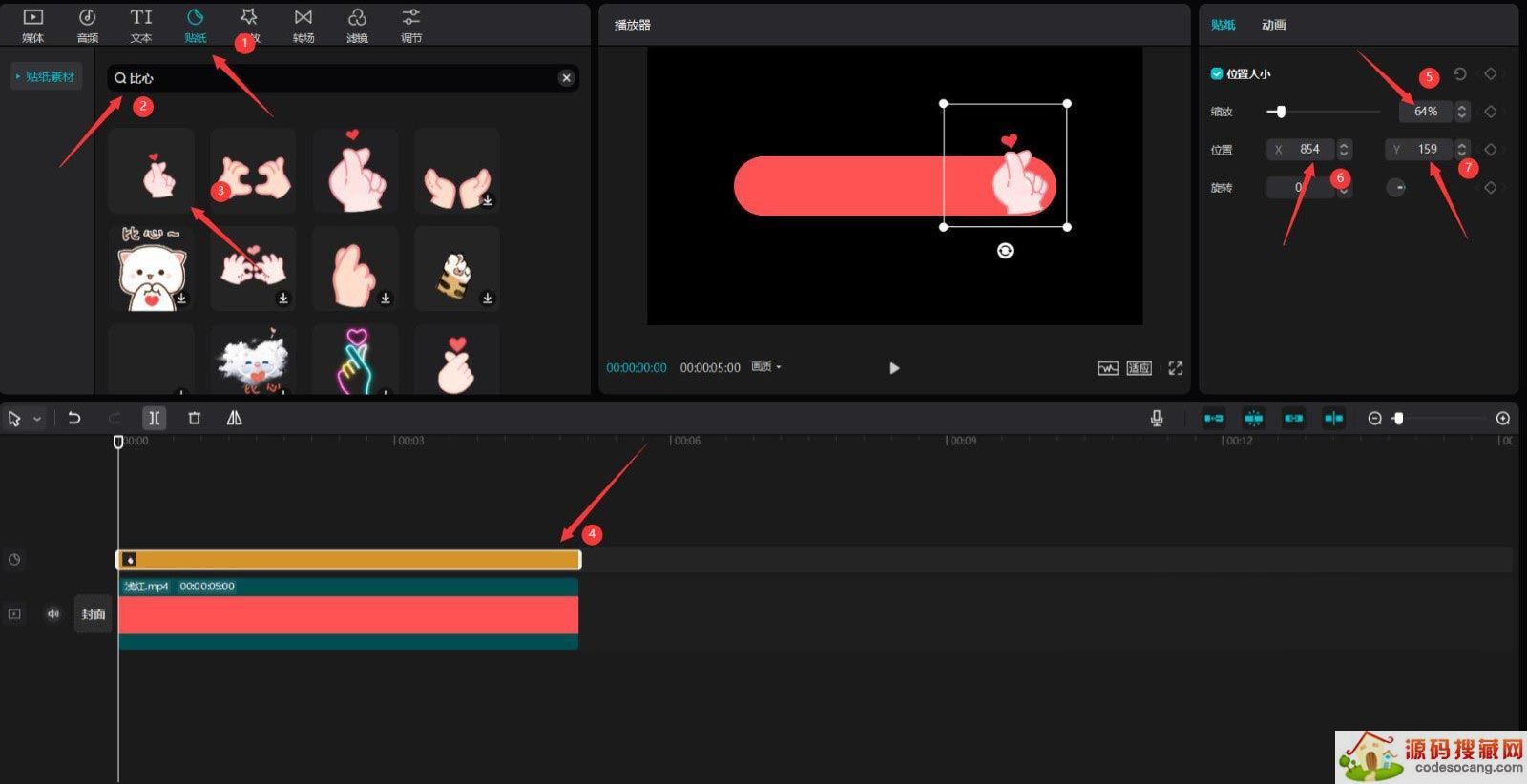Expand the 画质 quality dropdown in player
The image size is (1527, 784).
click(766, 367)
